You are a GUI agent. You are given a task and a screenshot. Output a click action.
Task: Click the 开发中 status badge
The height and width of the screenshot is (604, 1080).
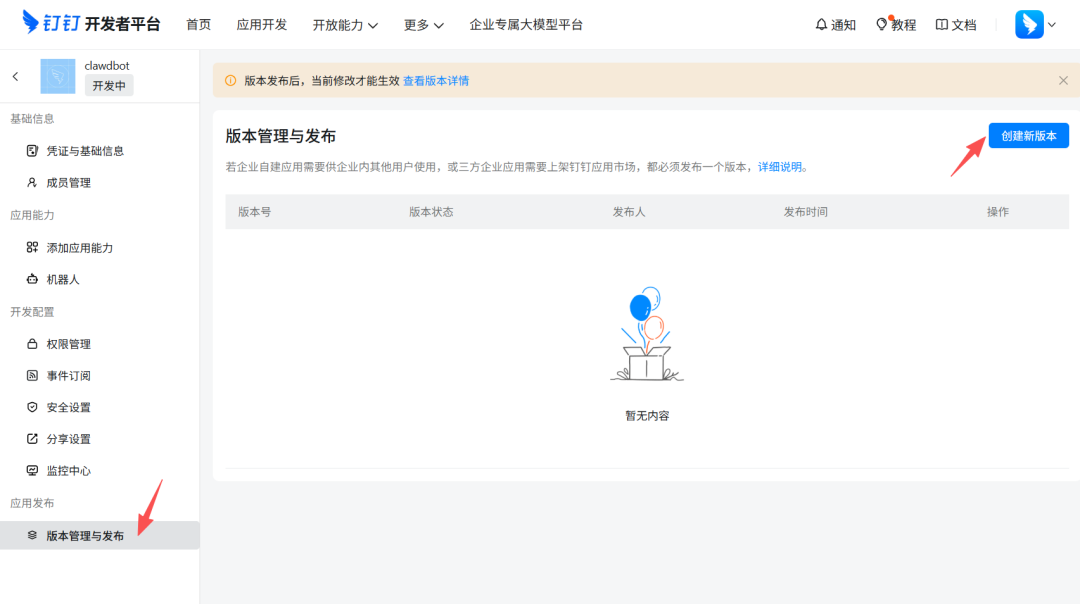[x=109, y=85]
